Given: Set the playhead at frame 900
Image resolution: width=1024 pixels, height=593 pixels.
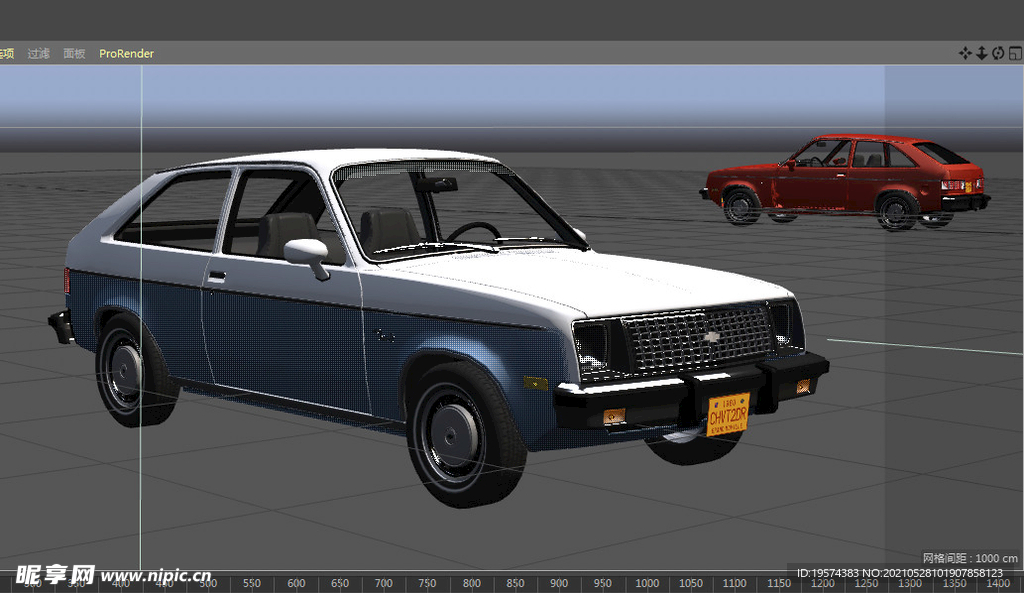Looking at the screenshot, I should click(x=559, y=583).
